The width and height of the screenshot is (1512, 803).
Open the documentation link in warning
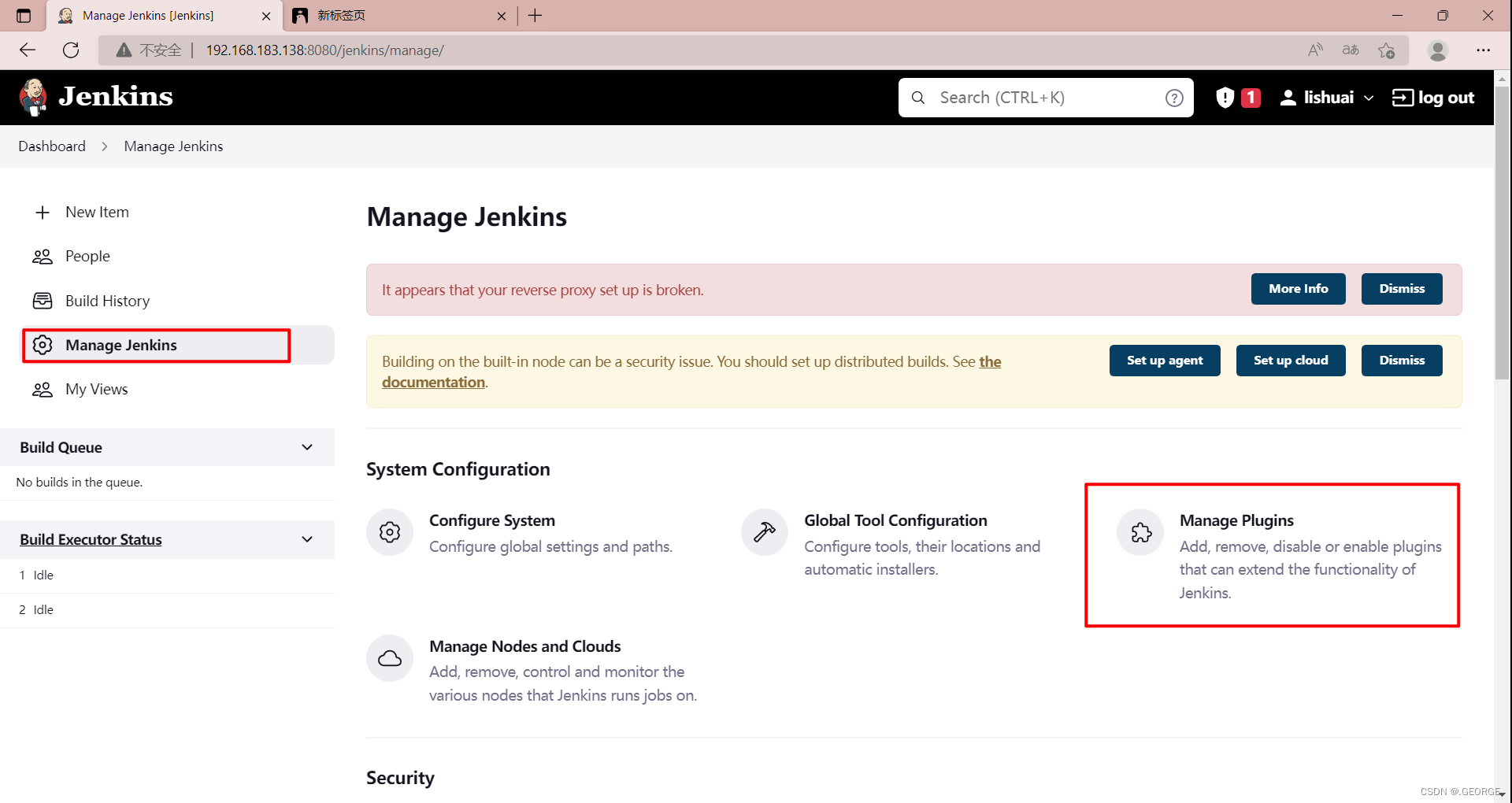(x=433, y=383)
